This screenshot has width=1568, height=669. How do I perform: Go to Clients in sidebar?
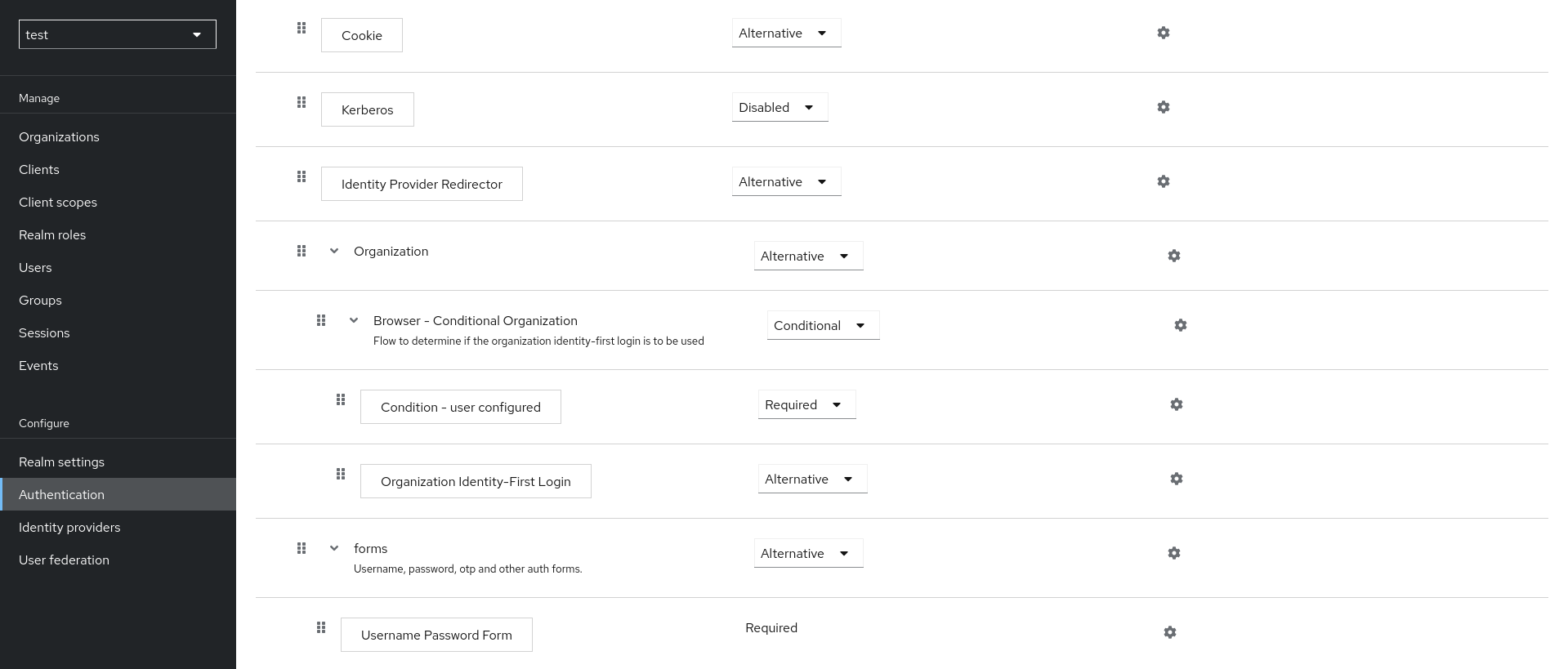39,169
